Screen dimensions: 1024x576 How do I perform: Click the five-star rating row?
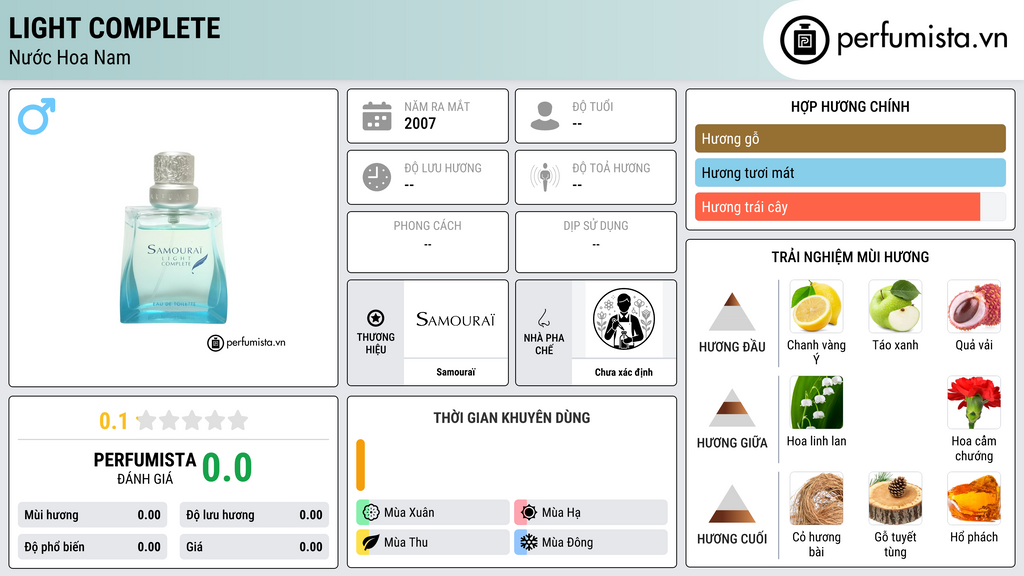pos(193,421)
